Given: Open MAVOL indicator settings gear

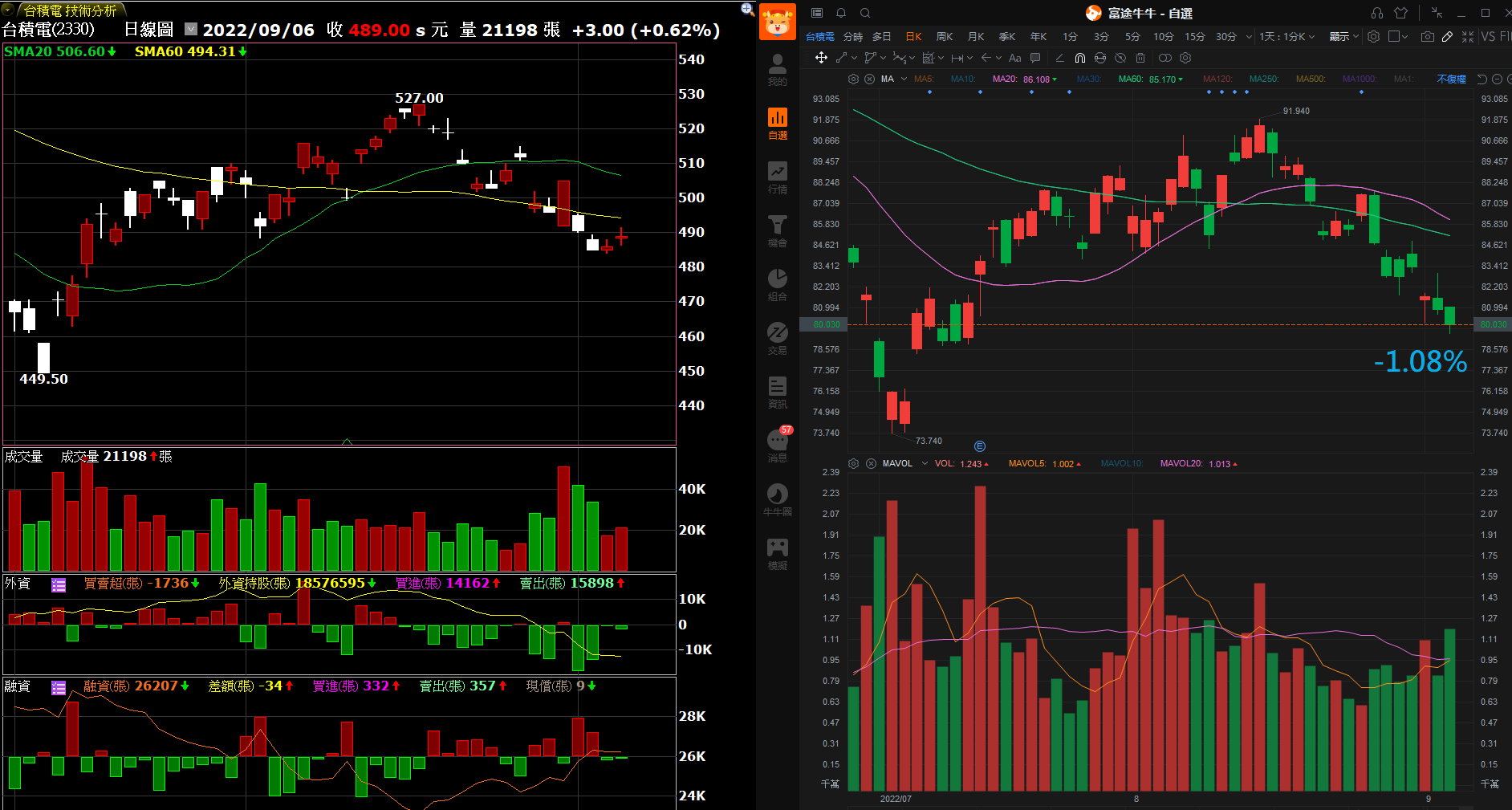Looking at the screenshot, I should click(854, 463).
